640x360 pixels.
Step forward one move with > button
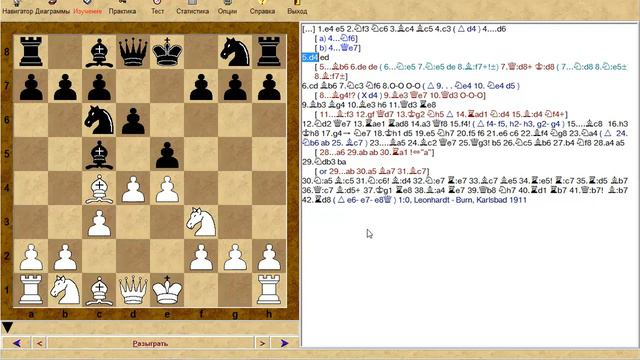click(x=262, y=343)
